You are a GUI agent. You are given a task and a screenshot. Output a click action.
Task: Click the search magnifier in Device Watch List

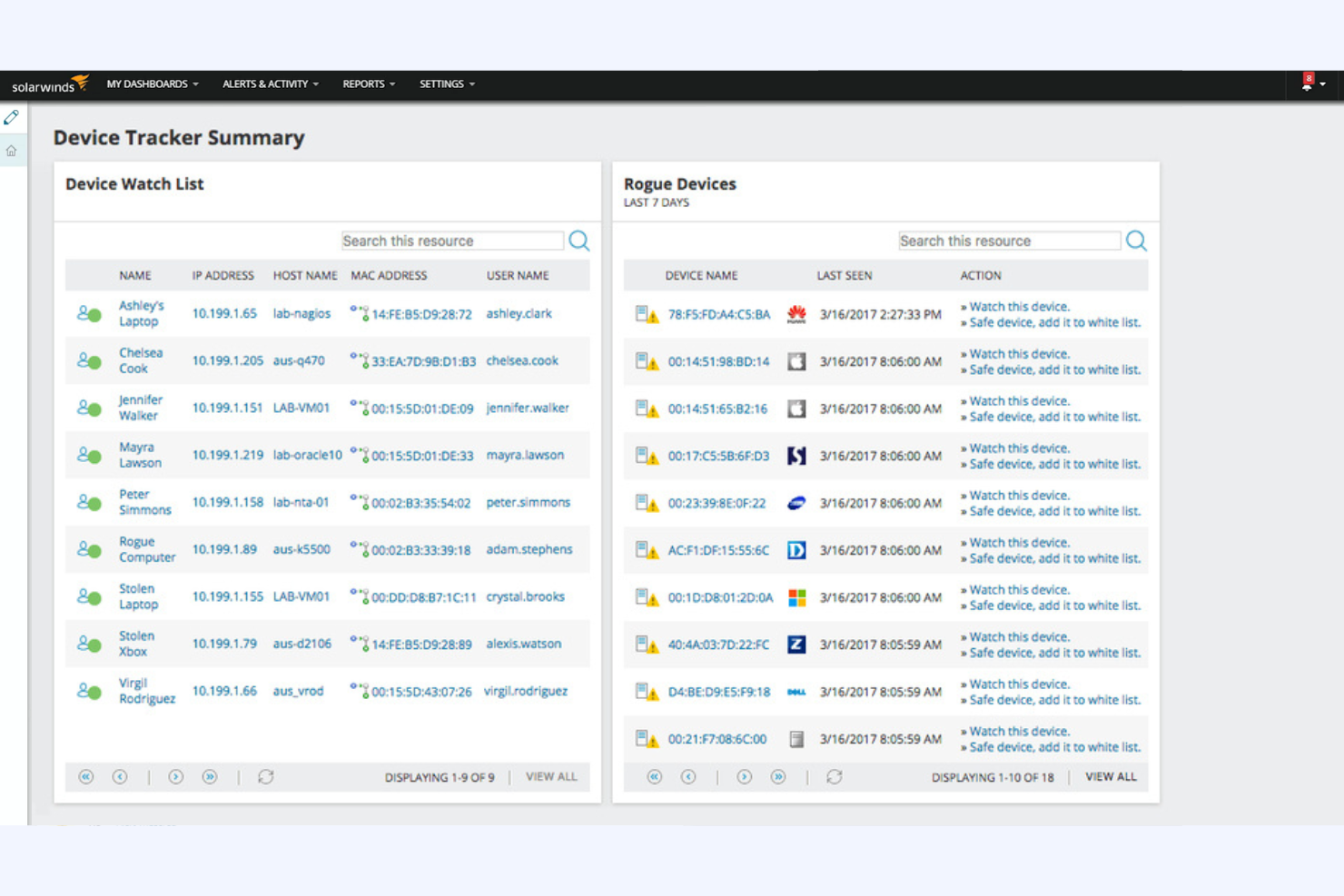578,241
